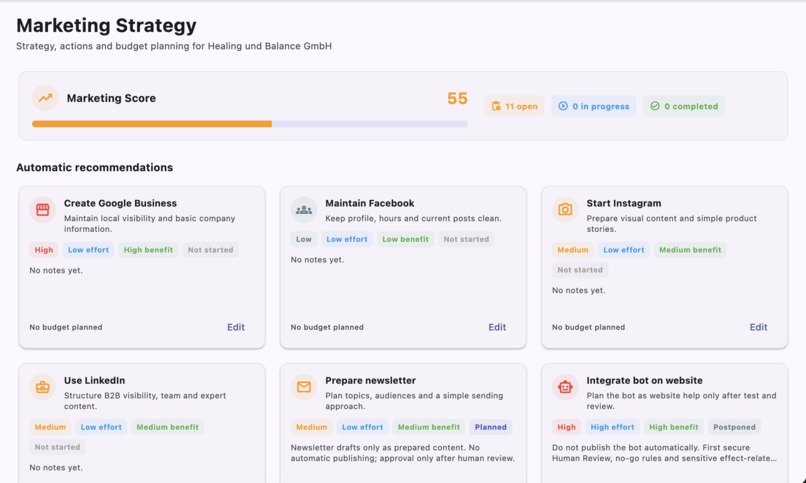Click the Automatic recommendations heading
This screenshot has width=806, height=483.
(95, 168)
